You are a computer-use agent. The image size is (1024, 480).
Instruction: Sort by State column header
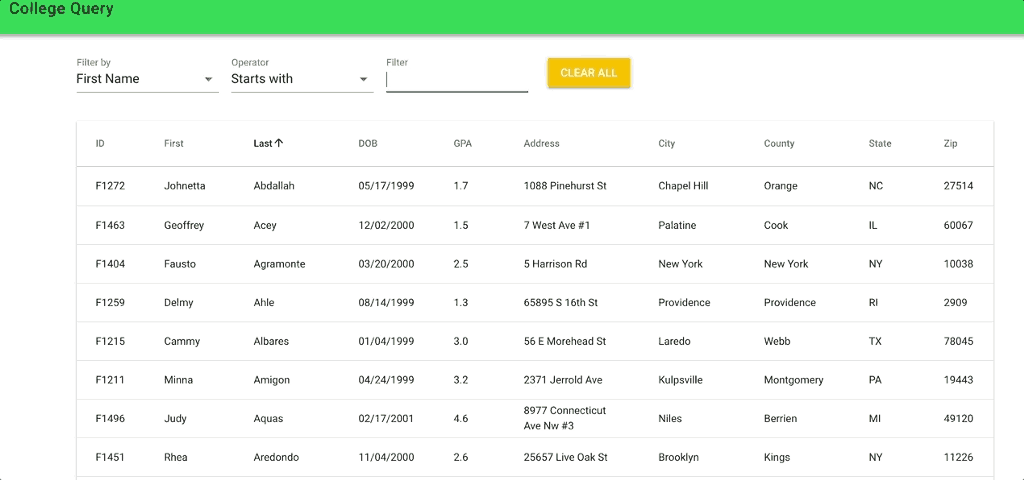point(880,144)
